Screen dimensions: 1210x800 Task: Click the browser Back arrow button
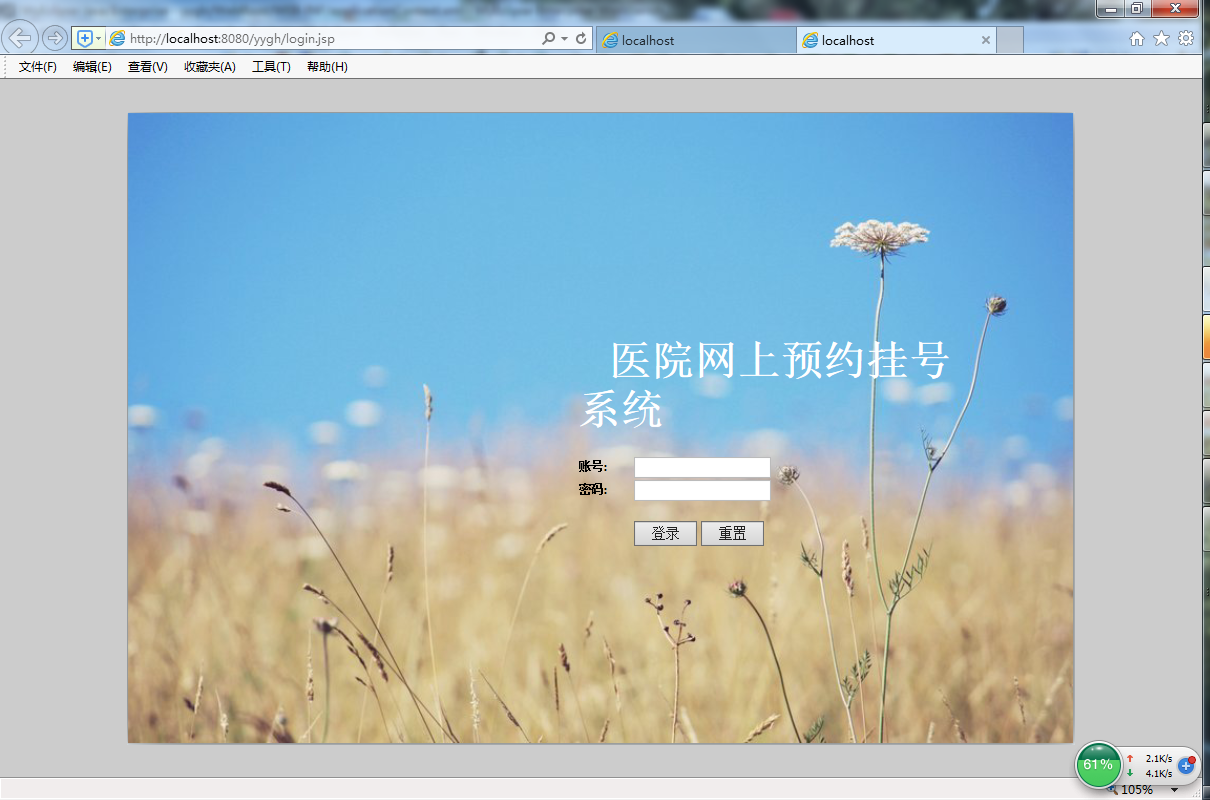pos(20,38)
